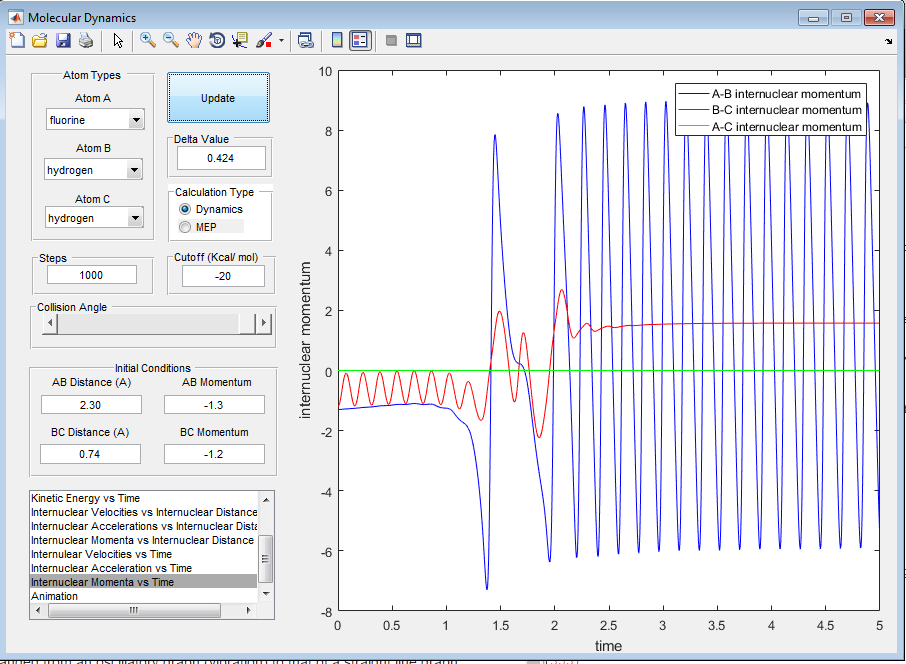Viewport: 906px width, 664px height.
Task: Click the Delta Value input field
Action: 220,158
